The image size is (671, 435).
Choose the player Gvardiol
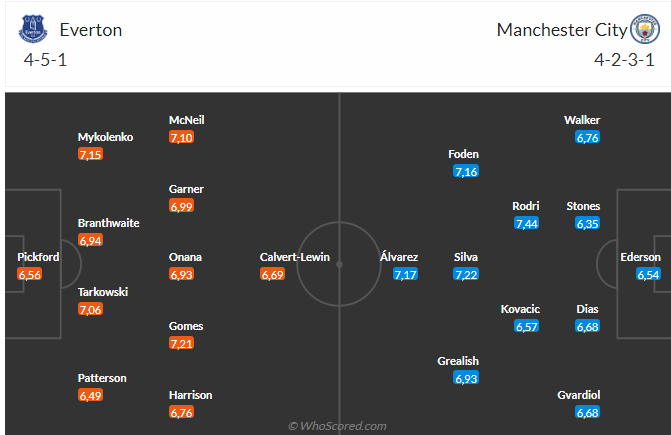coord(578,395)
